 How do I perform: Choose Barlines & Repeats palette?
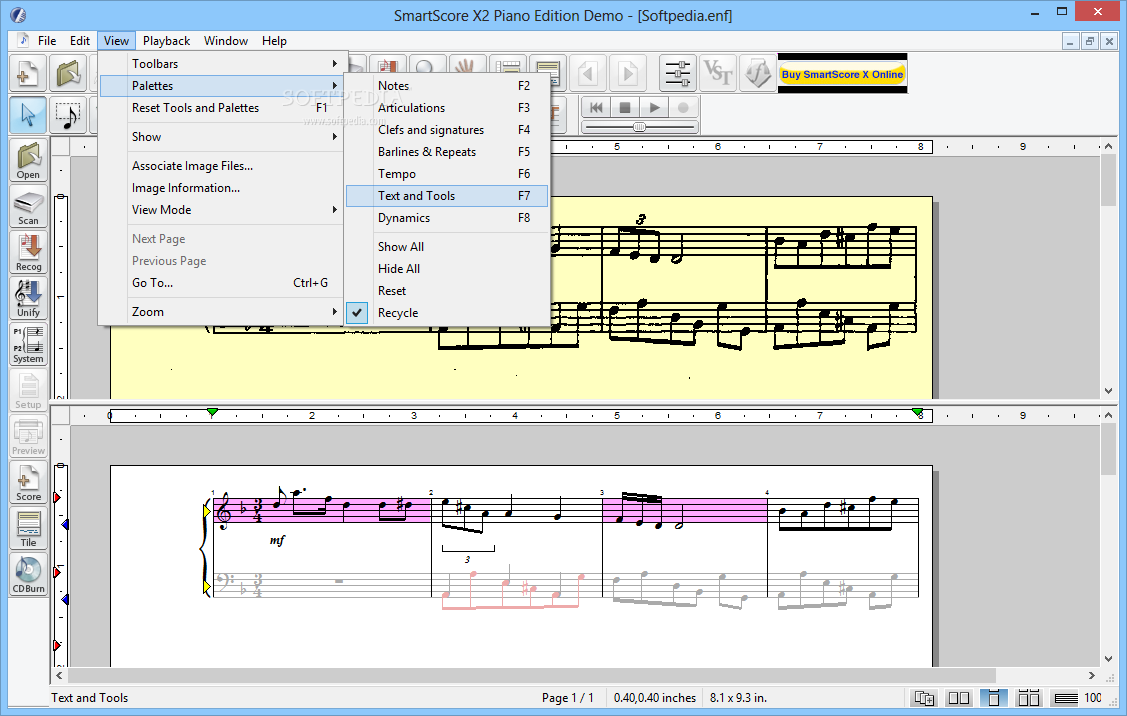point(446,152)
